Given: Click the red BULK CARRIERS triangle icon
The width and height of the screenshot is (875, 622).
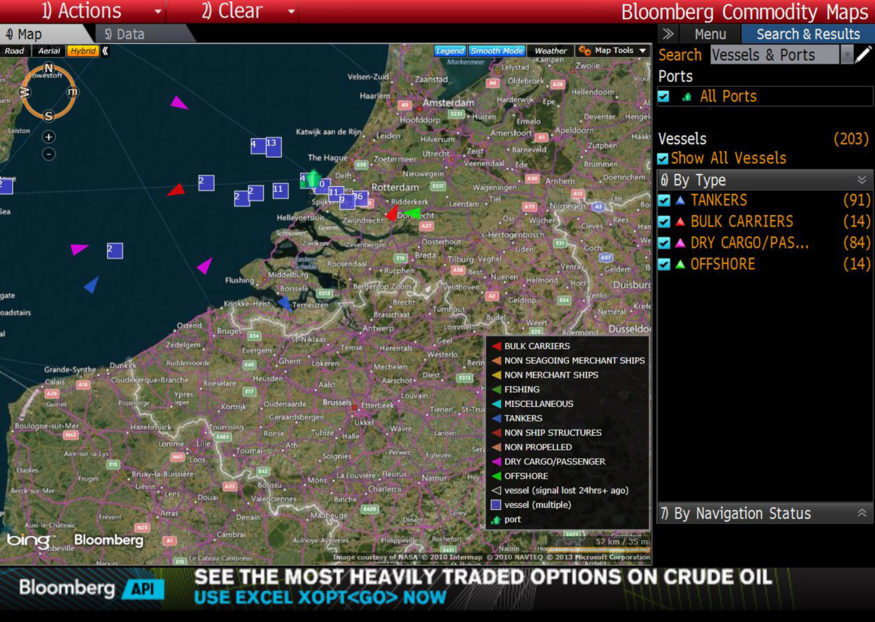Looking at the screenshot, I should coord(680,221).
